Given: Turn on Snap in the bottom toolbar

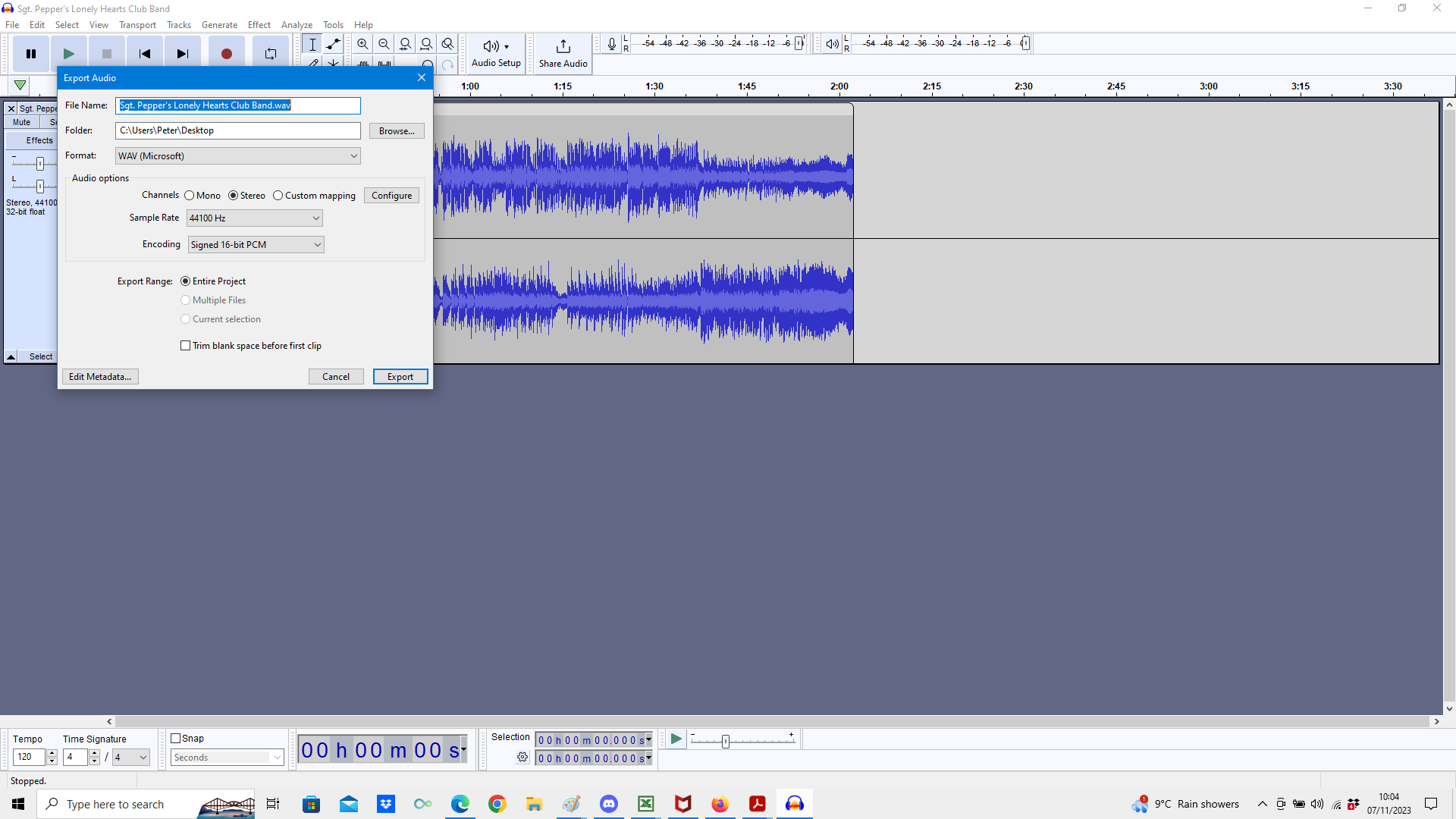Looking at the screenshot, I should 176,738.
